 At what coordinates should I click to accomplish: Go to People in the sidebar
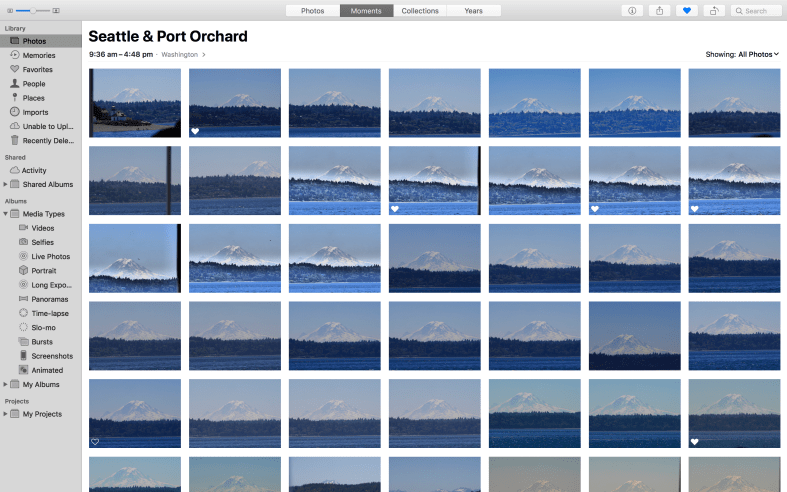coord(34,84)
